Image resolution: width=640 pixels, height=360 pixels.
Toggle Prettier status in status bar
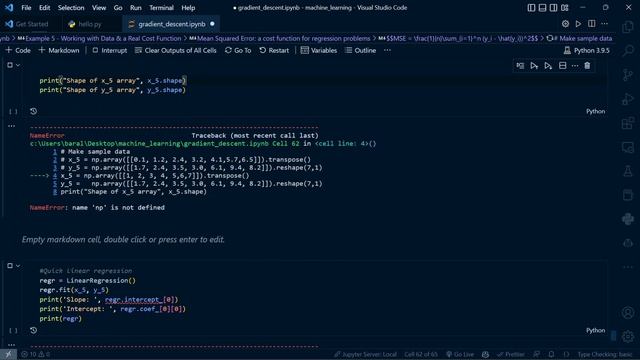tap(510, 354)
